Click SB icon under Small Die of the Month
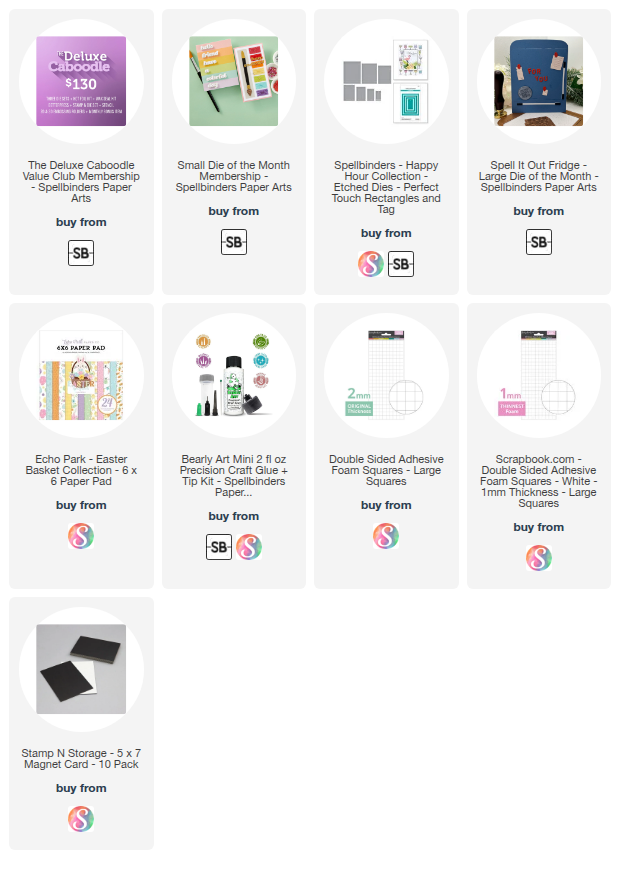Image resolution: width=620 pixels, height=871 pixels. [x=233, y=242]
